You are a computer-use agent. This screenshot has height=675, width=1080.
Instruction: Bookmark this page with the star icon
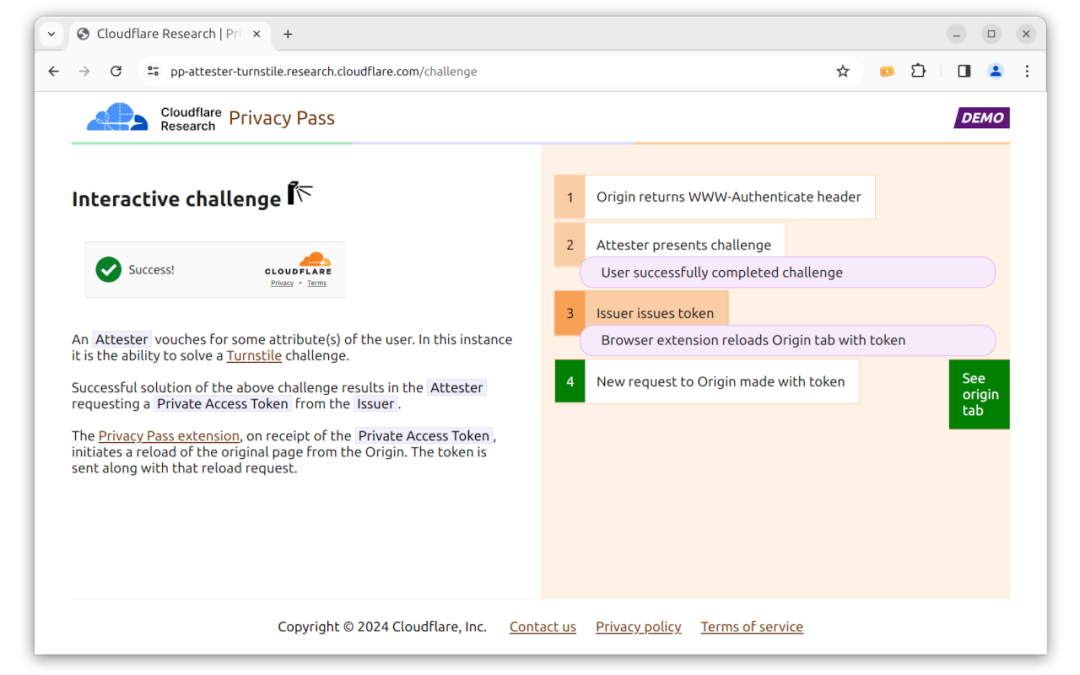(842, 71)
